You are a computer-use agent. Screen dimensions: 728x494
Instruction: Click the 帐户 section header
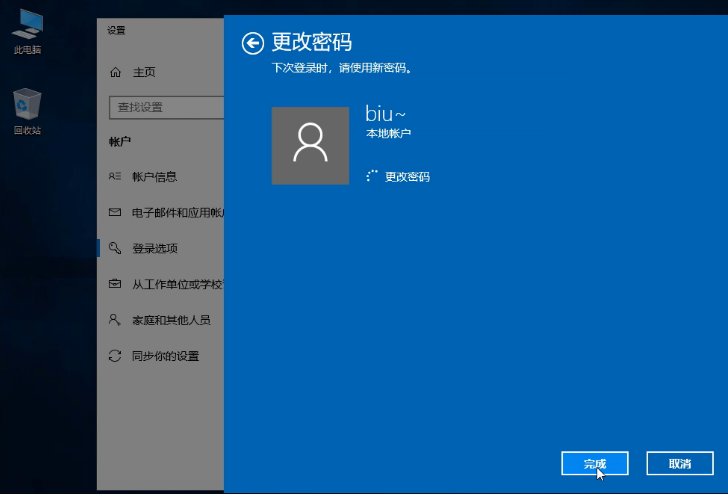(x=119, y=142)
